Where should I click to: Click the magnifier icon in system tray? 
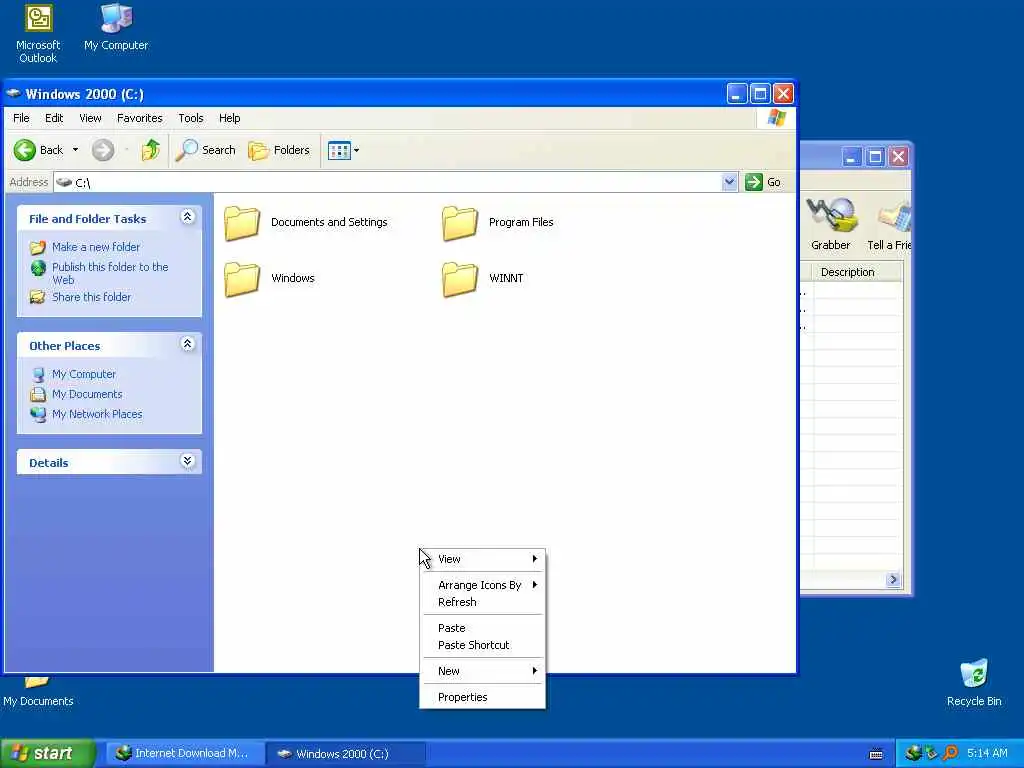click(x=950, y=754)
